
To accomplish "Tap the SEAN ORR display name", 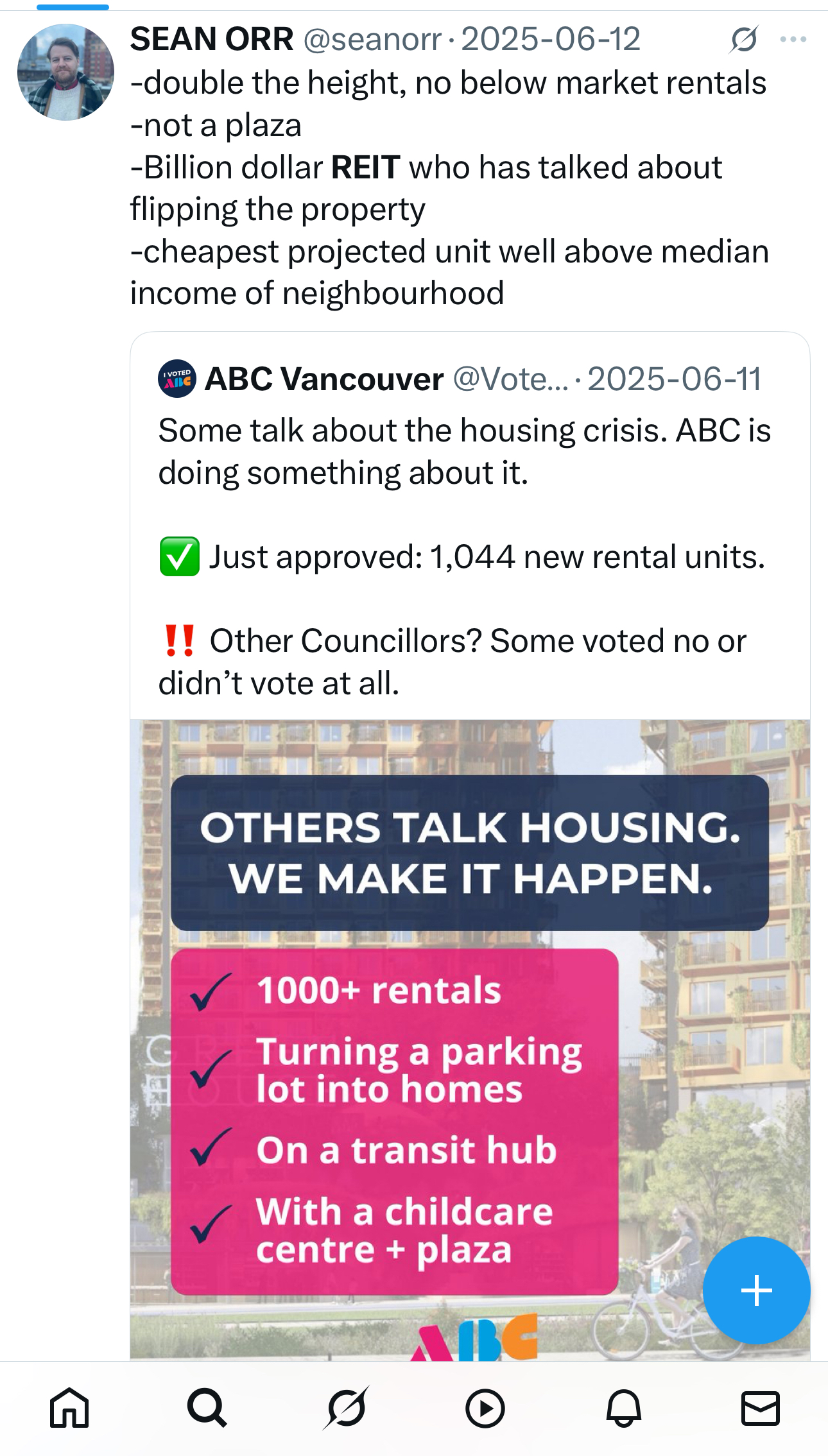I will tap(212, 39).
